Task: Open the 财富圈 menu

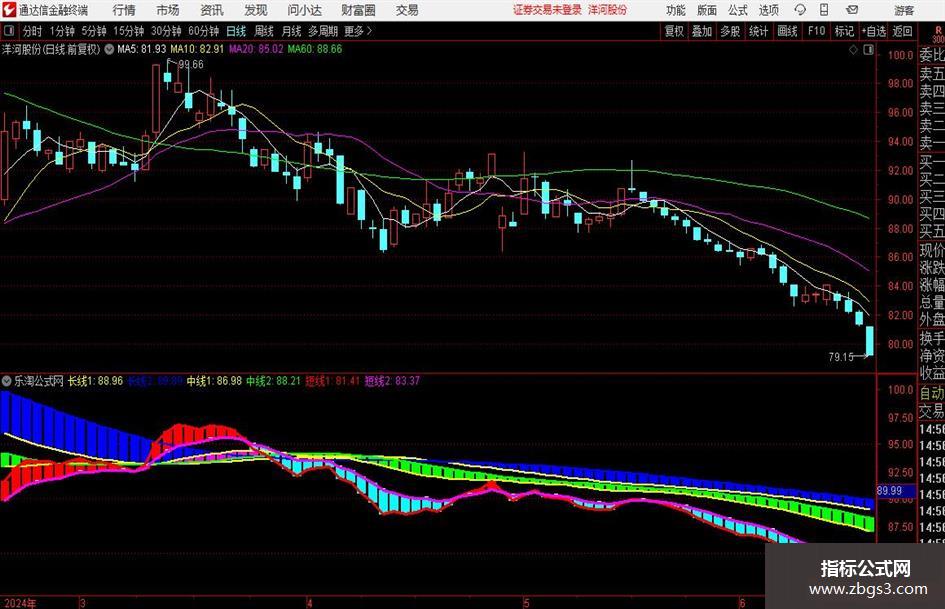Action: (x=358, y=10)
